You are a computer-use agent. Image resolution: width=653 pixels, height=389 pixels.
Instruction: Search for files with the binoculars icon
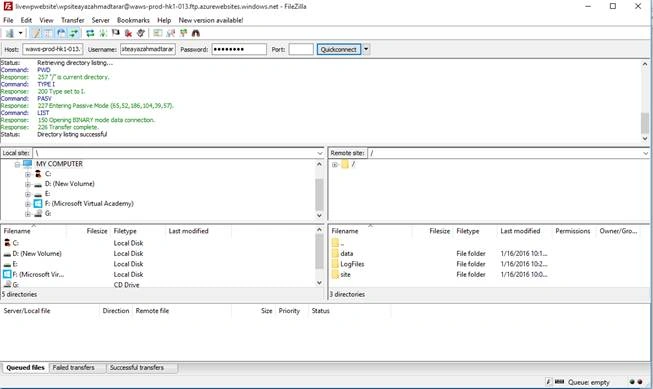(x=196, y=33)
